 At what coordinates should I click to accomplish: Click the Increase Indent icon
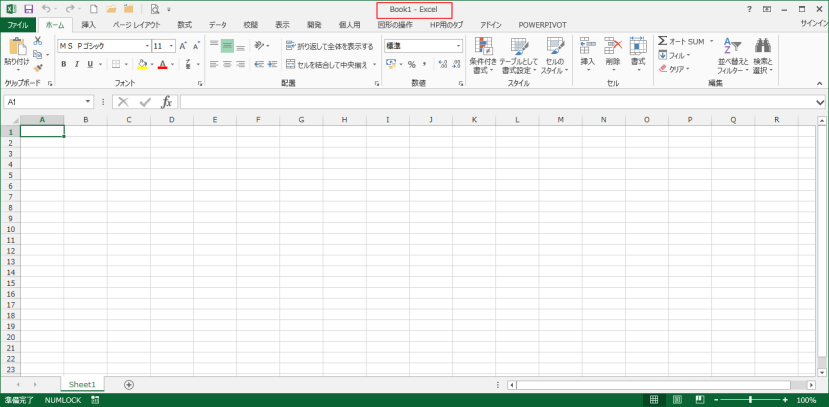[272, 64]
